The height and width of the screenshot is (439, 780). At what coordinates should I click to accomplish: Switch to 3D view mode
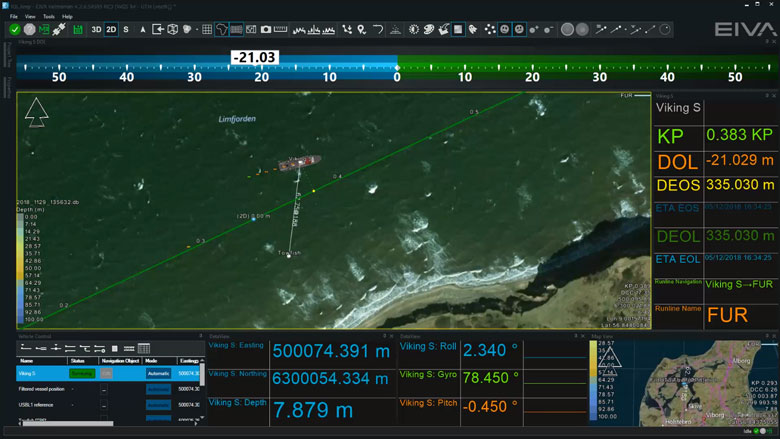click(x=97, y=30)
